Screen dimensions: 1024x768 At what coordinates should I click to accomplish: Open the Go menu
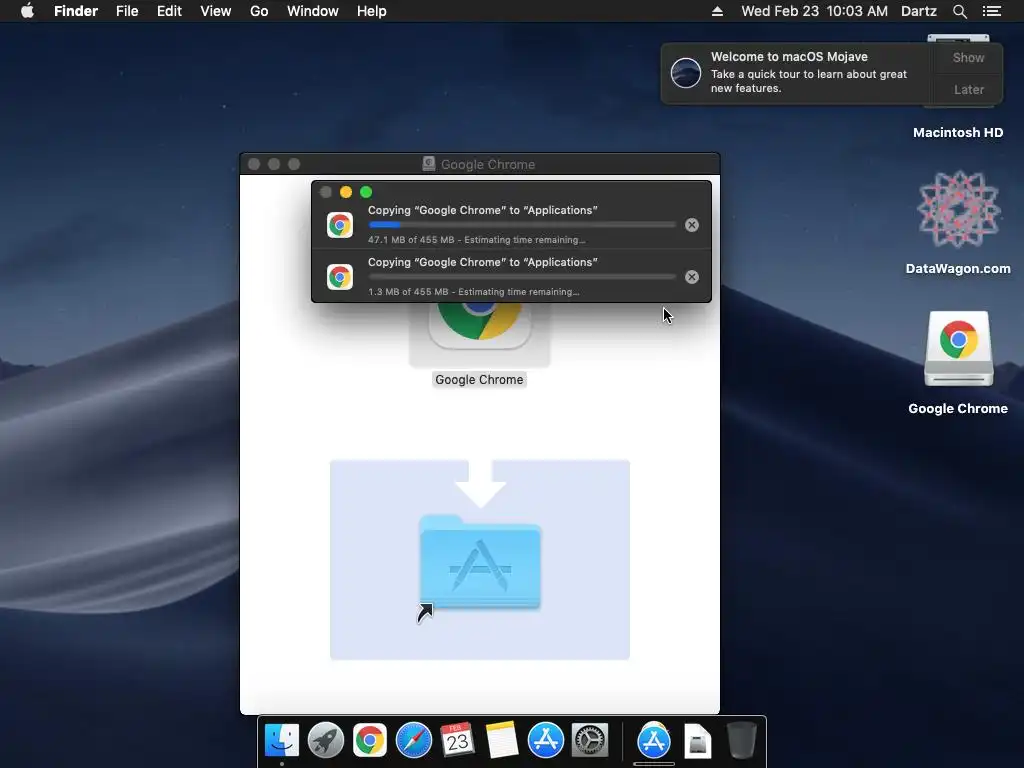pos(259,11)
